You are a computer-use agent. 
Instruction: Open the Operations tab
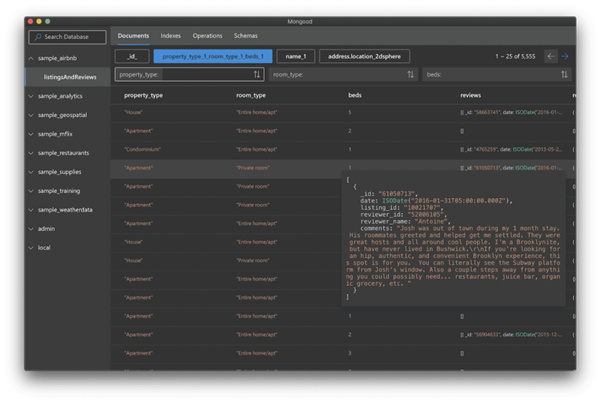pos(207,36)
